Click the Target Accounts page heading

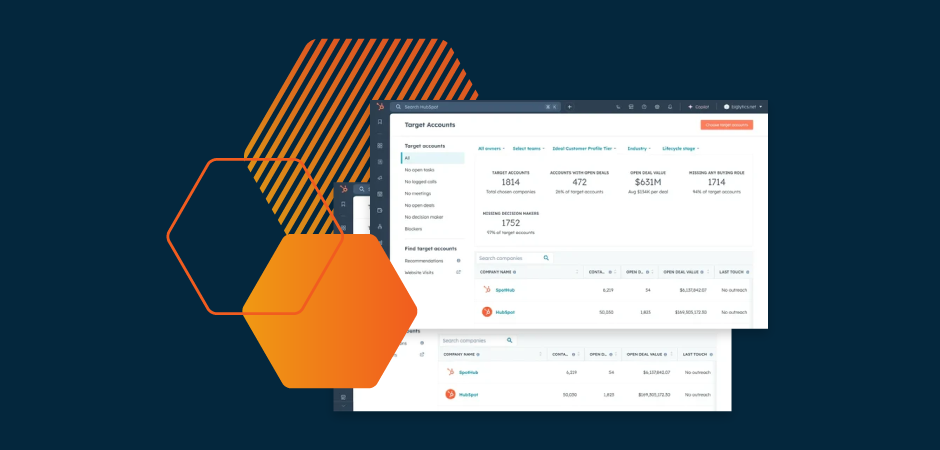pyautogui.click(x=430, y=125)
